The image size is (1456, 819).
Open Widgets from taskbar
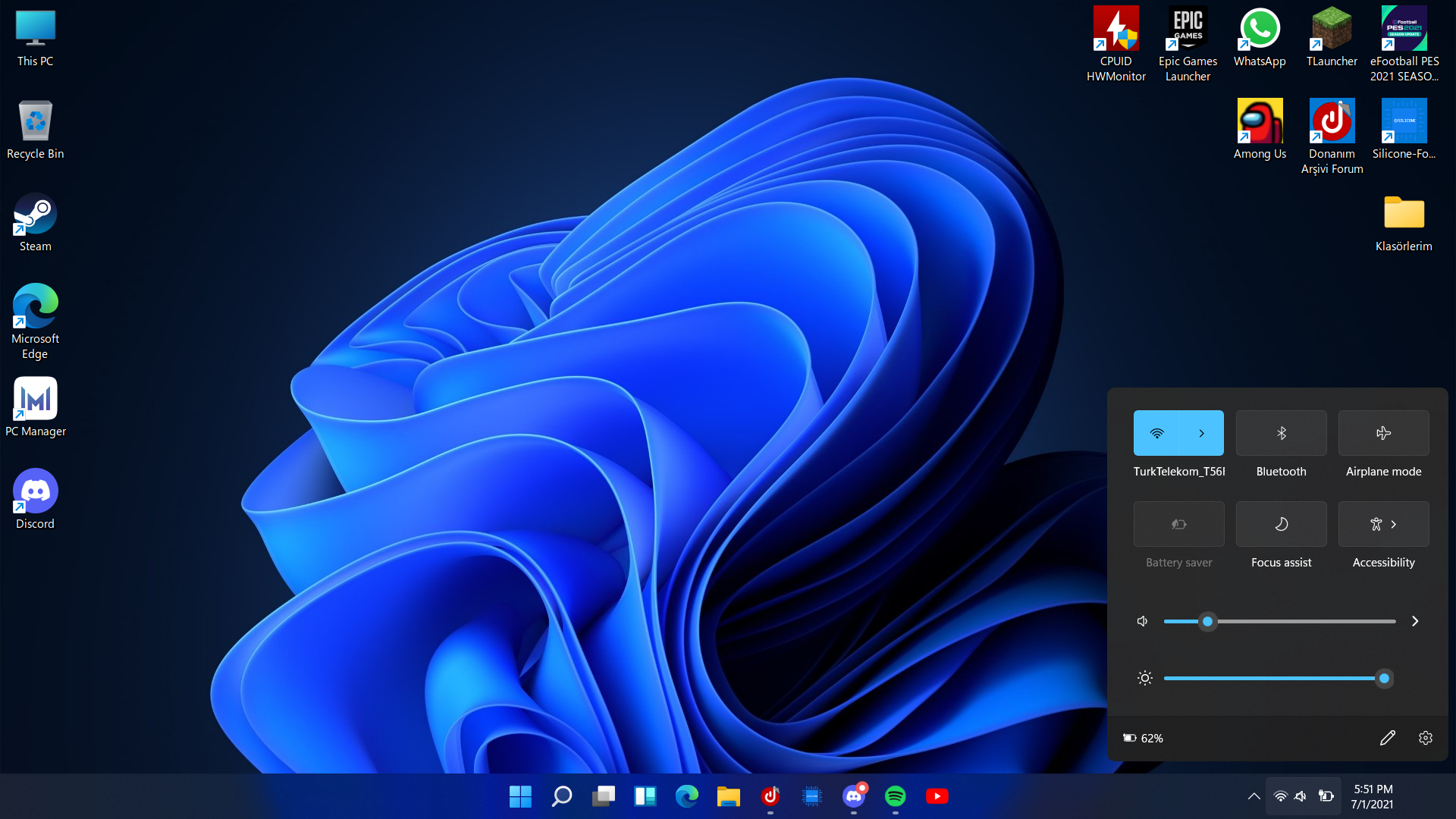(645, 796)
